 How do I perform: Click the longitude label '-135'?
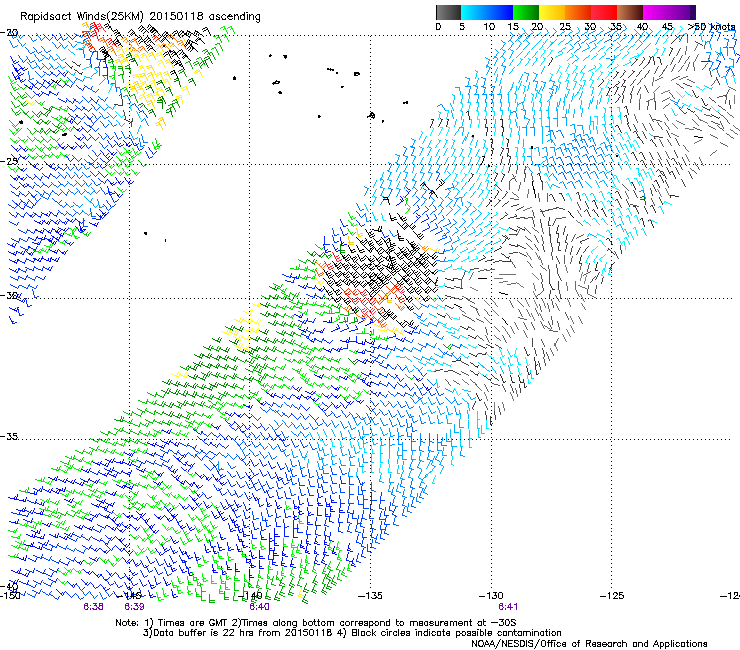[x=370, y=596]
